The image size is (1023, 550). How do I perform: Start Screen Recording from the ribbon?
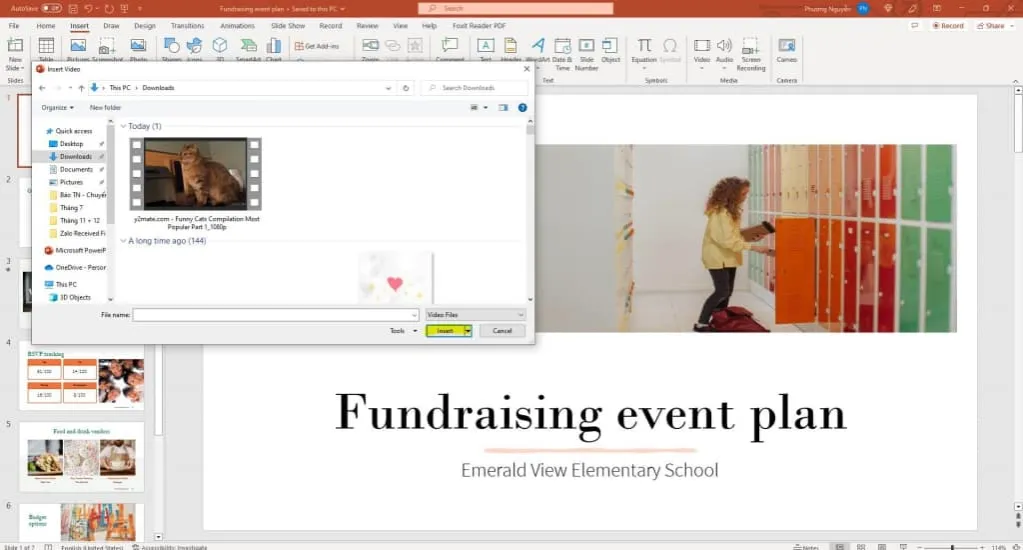pyautogui.click(x=750, y=47)
